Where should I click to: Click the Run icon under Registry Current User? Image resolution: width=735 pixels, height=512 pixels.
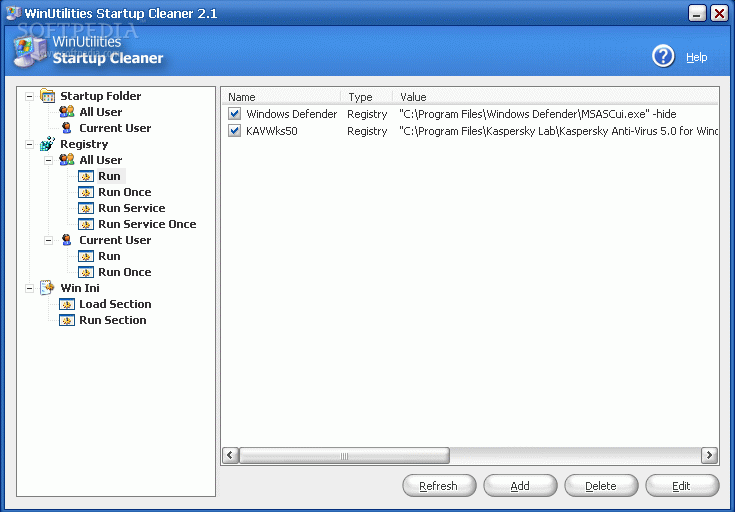pyautogui.click(x=86, y=256)
